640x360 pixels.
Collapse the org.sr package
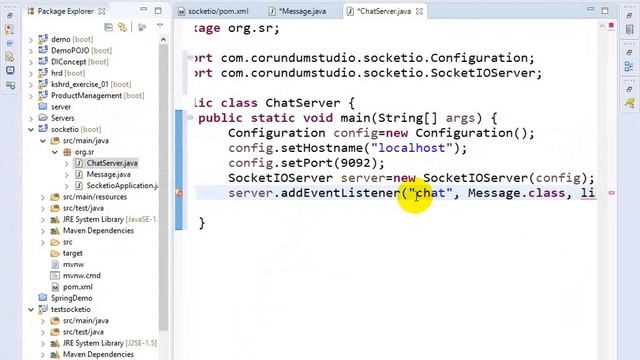(x=55, y=152)
